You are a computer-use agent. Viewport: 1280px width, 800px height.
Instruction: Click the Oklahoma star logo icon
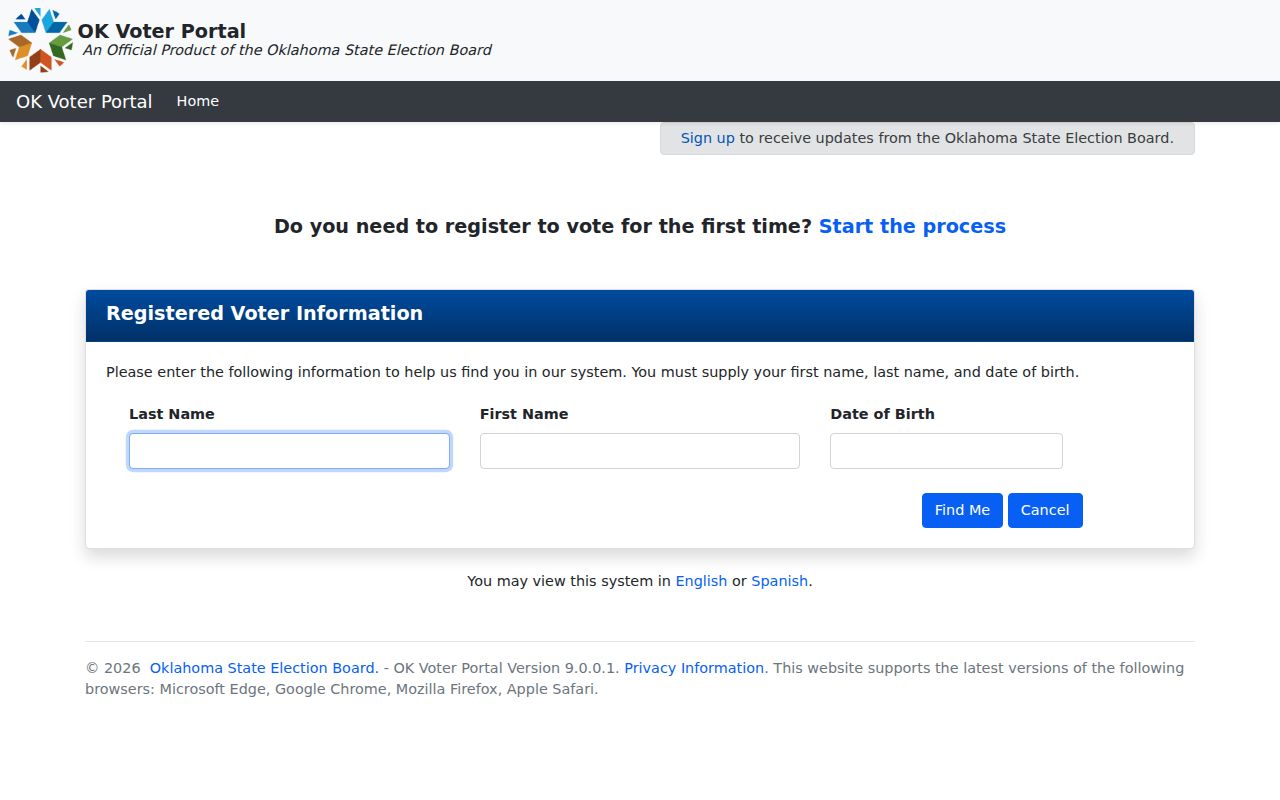[40, 40]
